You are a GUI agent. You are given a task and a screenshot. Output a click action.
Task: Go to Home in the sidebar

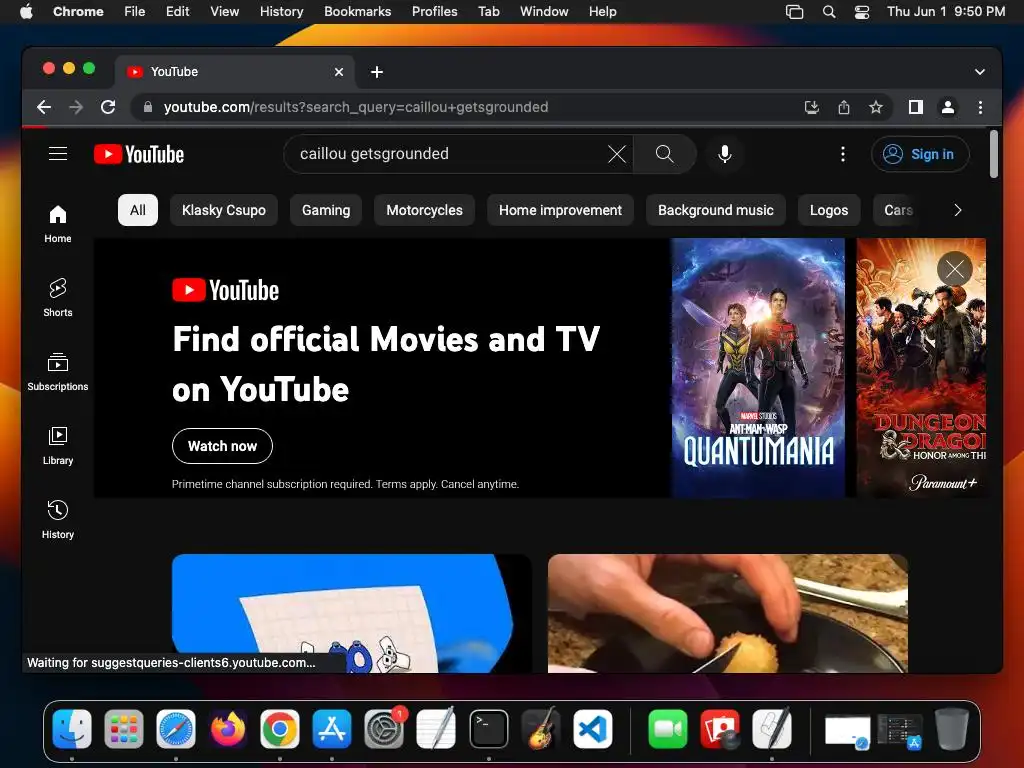point(57,224)
